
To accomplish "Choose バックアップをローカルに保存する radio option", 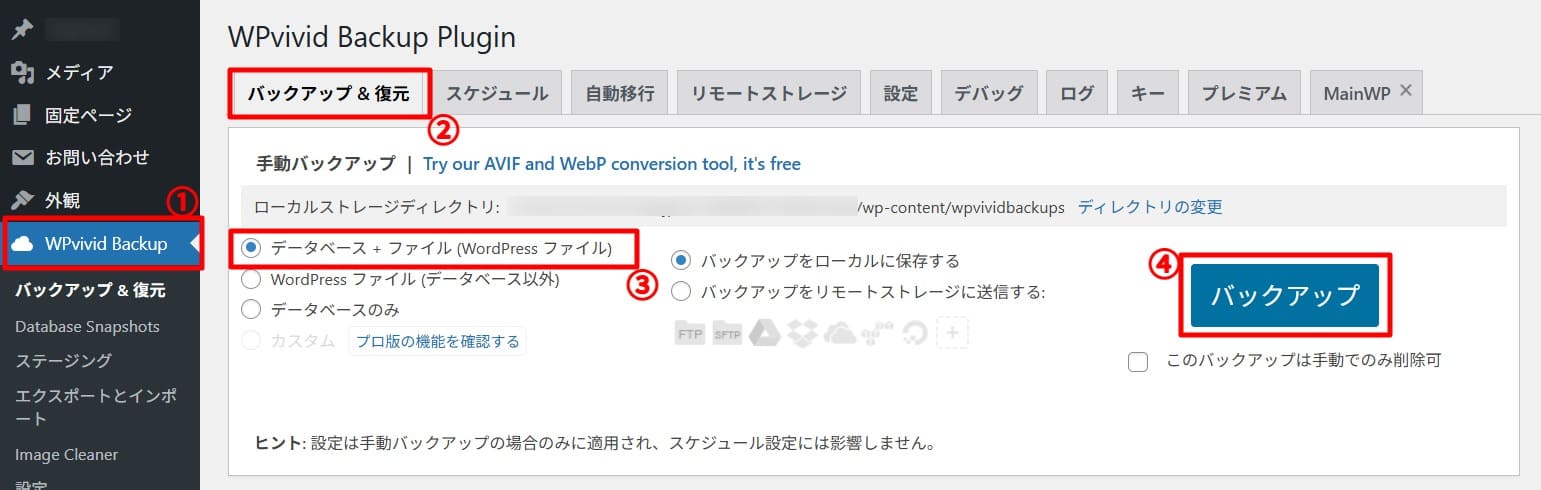I will click(x=681, y=261).
